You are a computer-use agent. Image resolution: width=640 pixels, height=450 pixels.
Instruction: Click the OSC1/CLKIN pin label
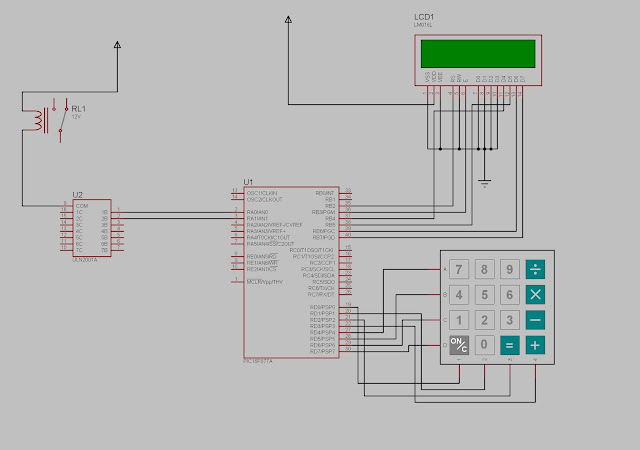(262, 193)
